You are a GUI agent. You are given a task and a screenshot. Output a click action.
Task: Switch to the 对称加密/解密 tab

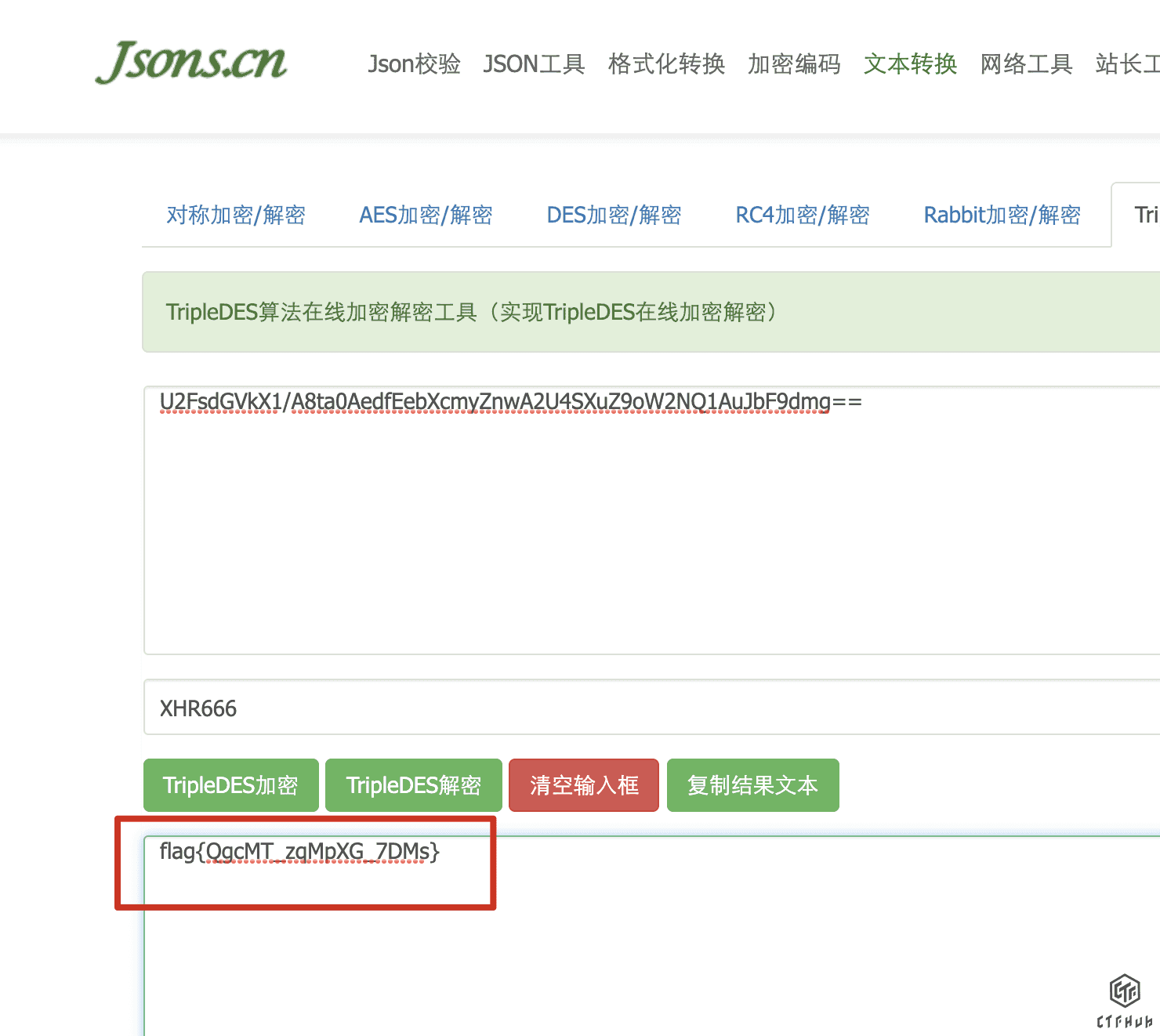pyautogui.click(x=236, y=215)
